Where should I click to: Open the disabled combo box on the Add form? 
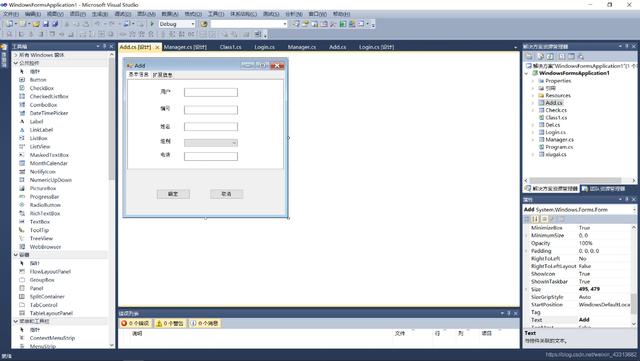click(x=211, y=143)
